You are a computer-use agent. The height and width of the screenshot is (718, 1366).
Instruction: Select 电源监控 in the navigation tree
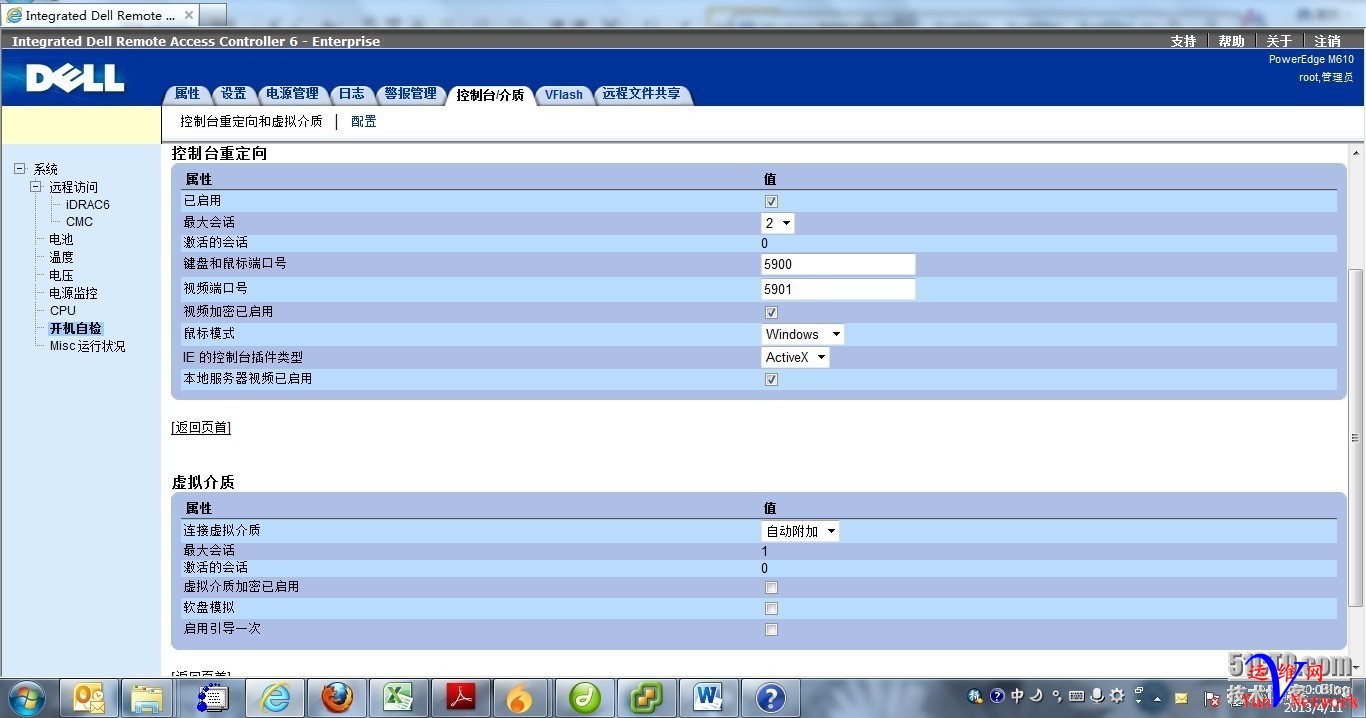(x=73, y=293)
